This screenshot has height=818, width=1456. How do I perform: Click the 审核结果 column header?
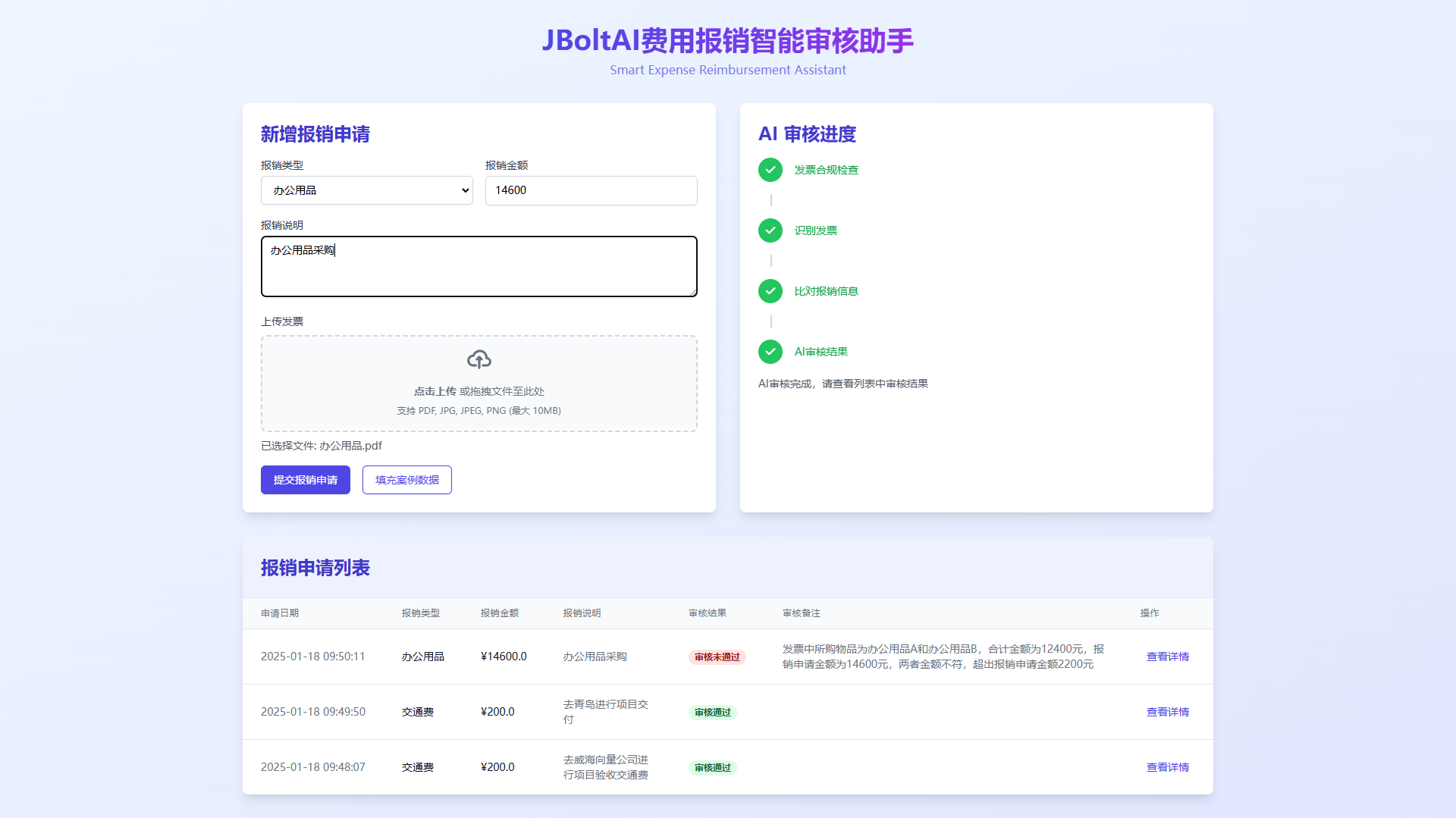tap(708, 613)
